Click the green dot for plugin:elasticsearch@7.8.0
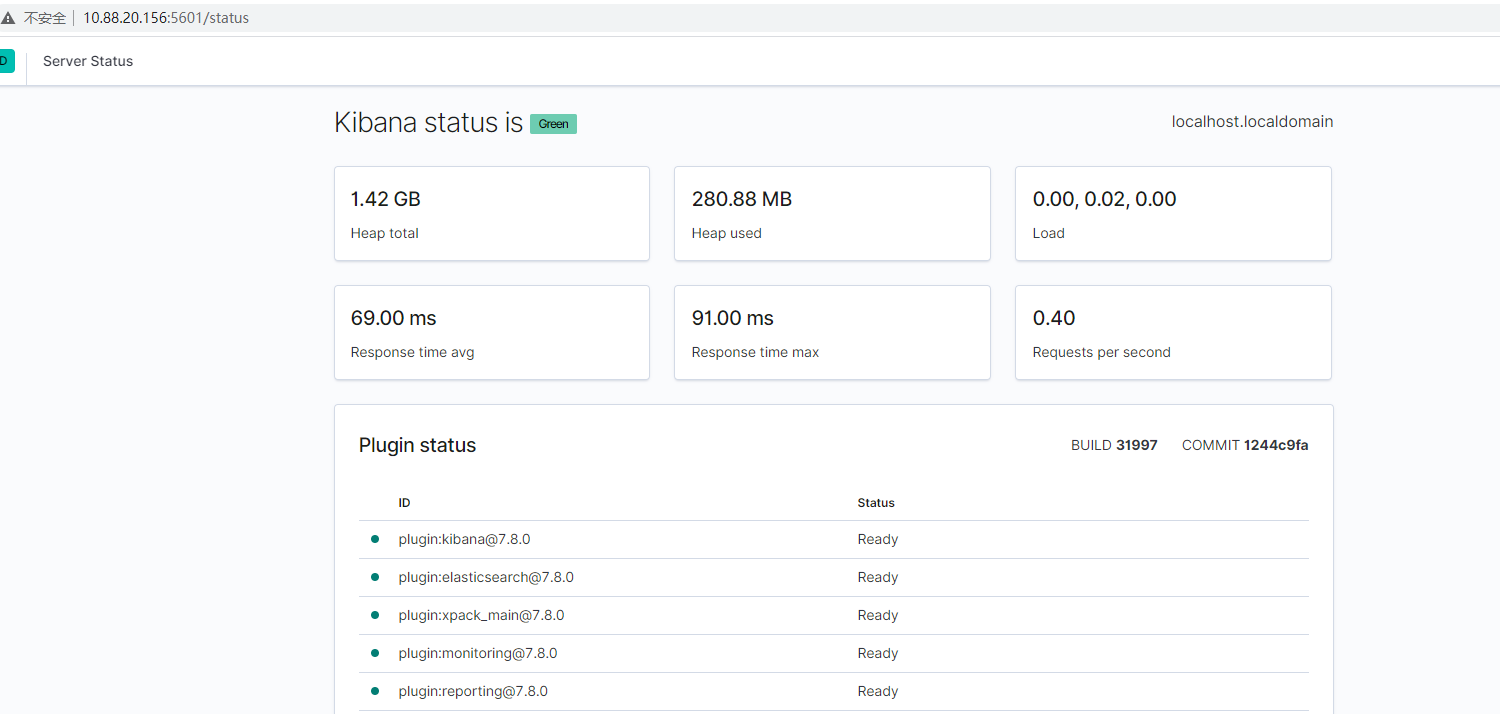 375,577
